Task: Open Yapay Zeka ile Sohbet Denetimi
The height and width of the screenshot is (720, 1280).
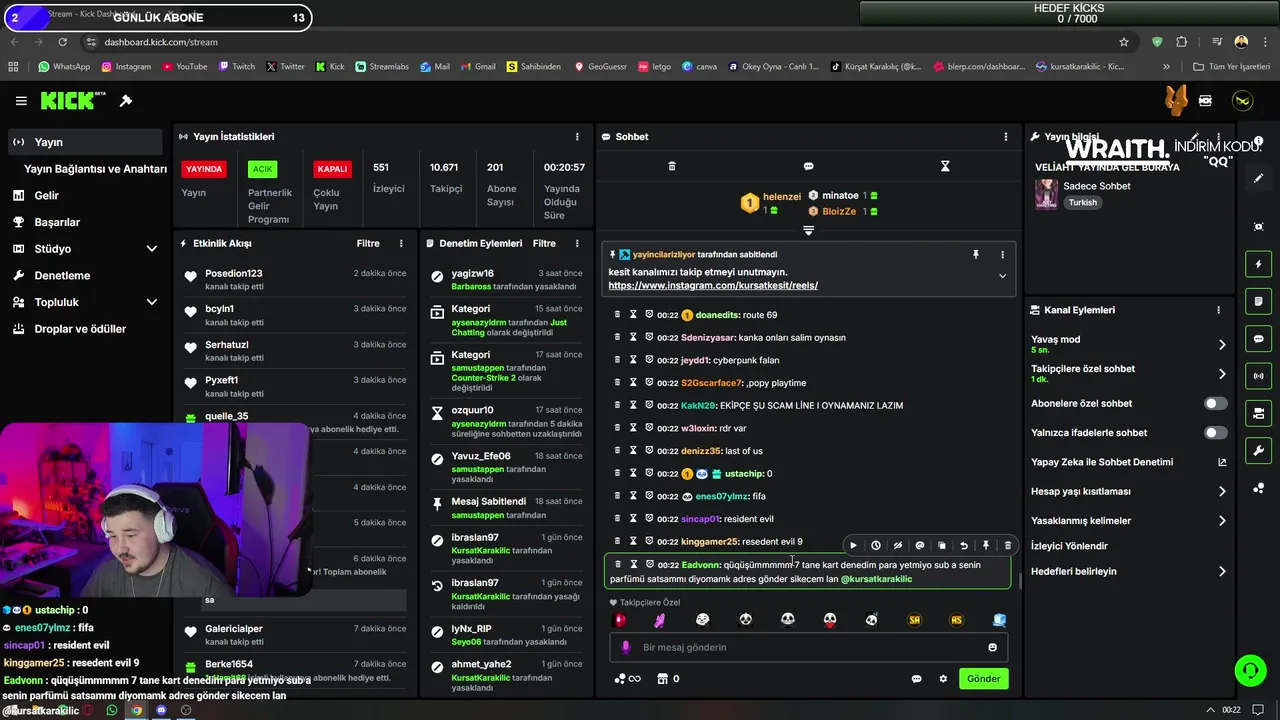Action: (x=1128, y=463)
